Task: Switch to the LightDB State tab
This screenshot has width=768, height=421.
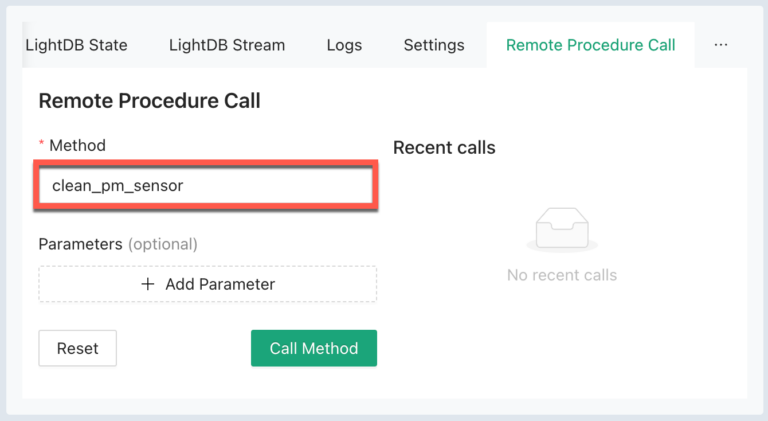Action: tap(76, 45)
